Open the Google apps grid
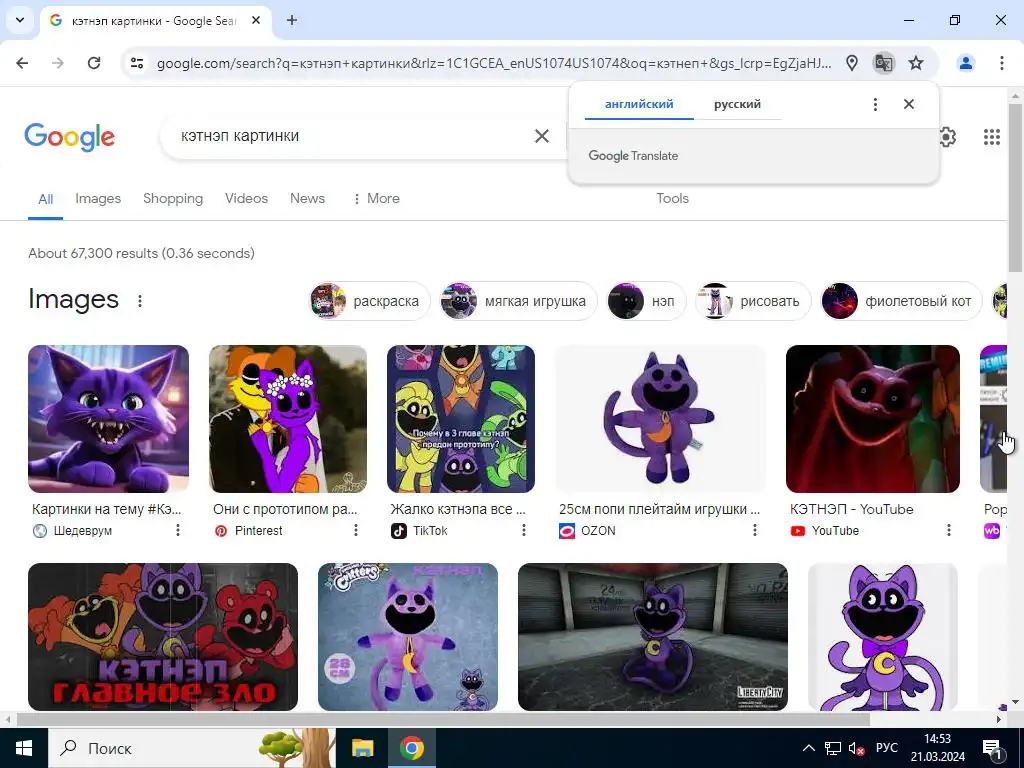Image resolution: width=1024 pixels, height=768 pixels. click(991, 136)
